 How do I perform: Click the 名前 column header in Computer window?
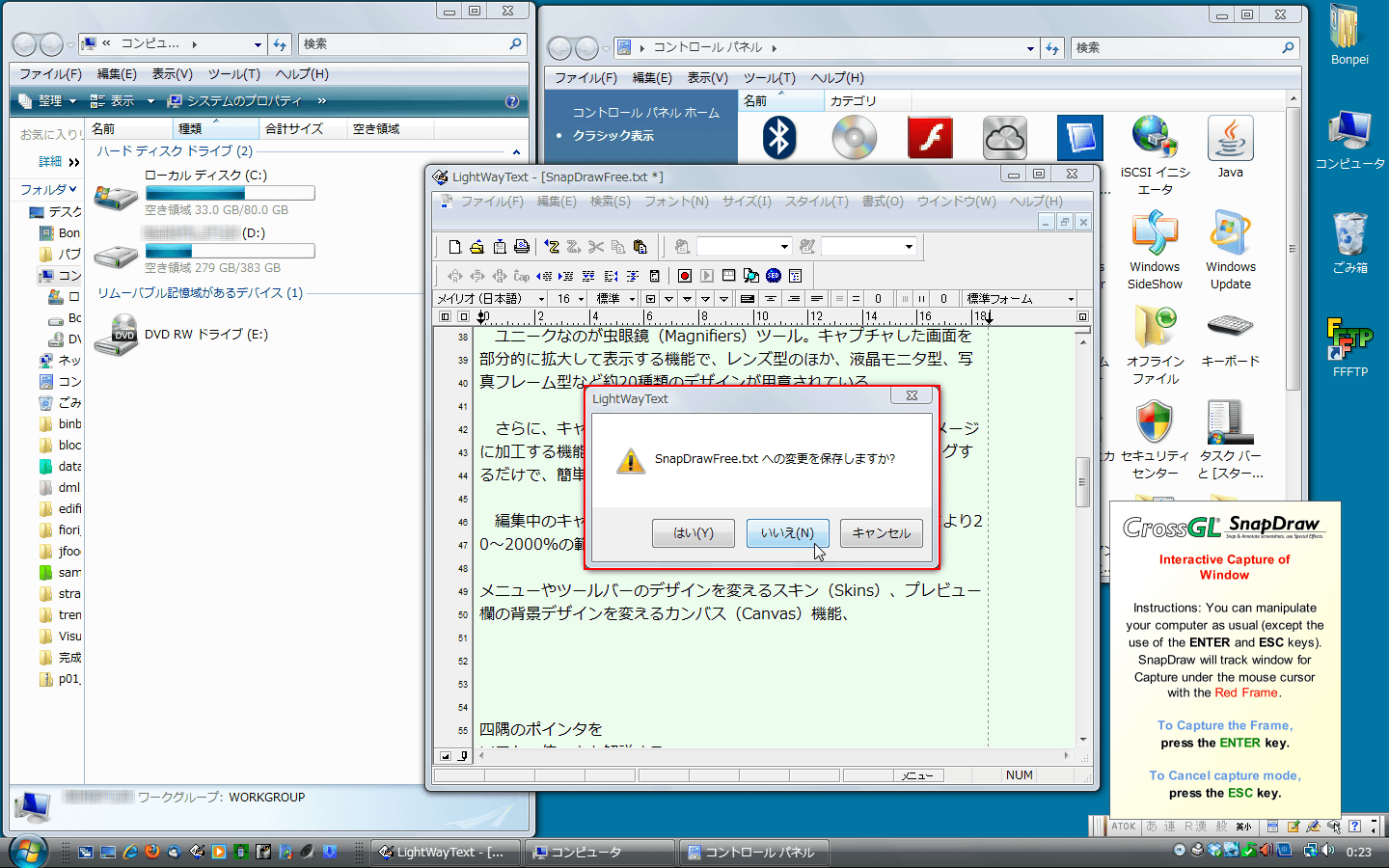coord(130,128)
